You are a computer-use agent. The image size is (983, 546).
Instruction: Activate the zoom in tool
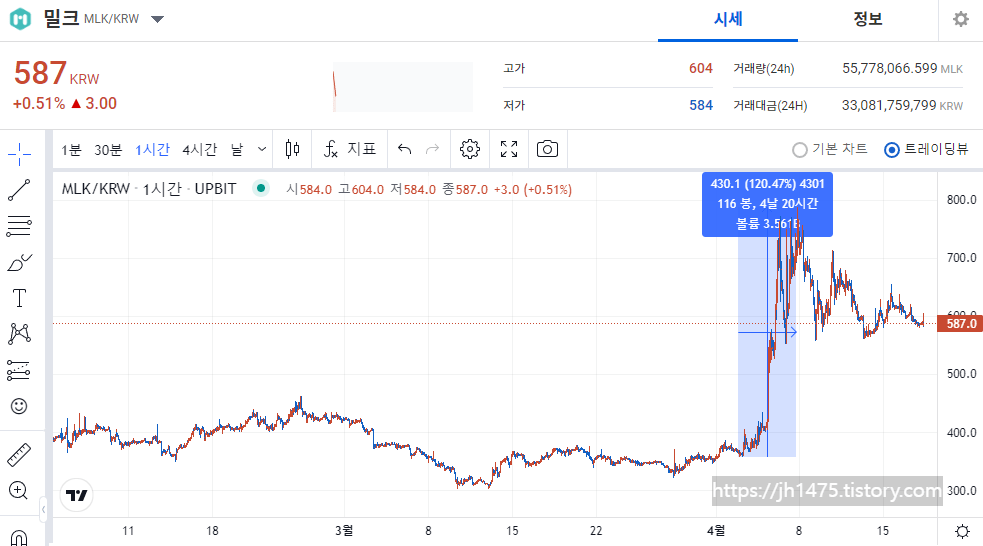point(18,491)
